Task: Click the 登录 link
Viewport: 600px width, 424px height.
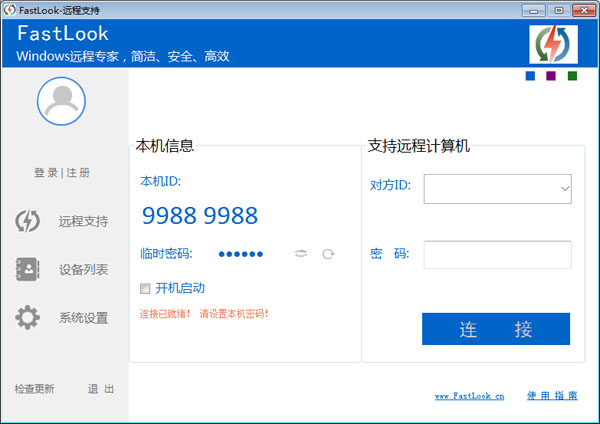Action: (46, 173)
